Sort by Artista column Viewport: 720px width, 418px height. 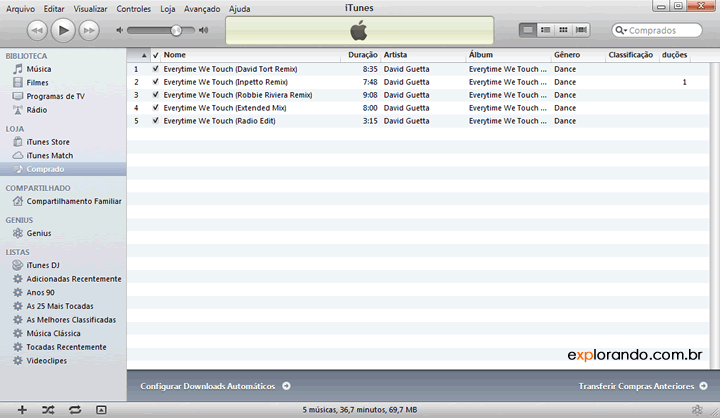[x=423, y=55]
